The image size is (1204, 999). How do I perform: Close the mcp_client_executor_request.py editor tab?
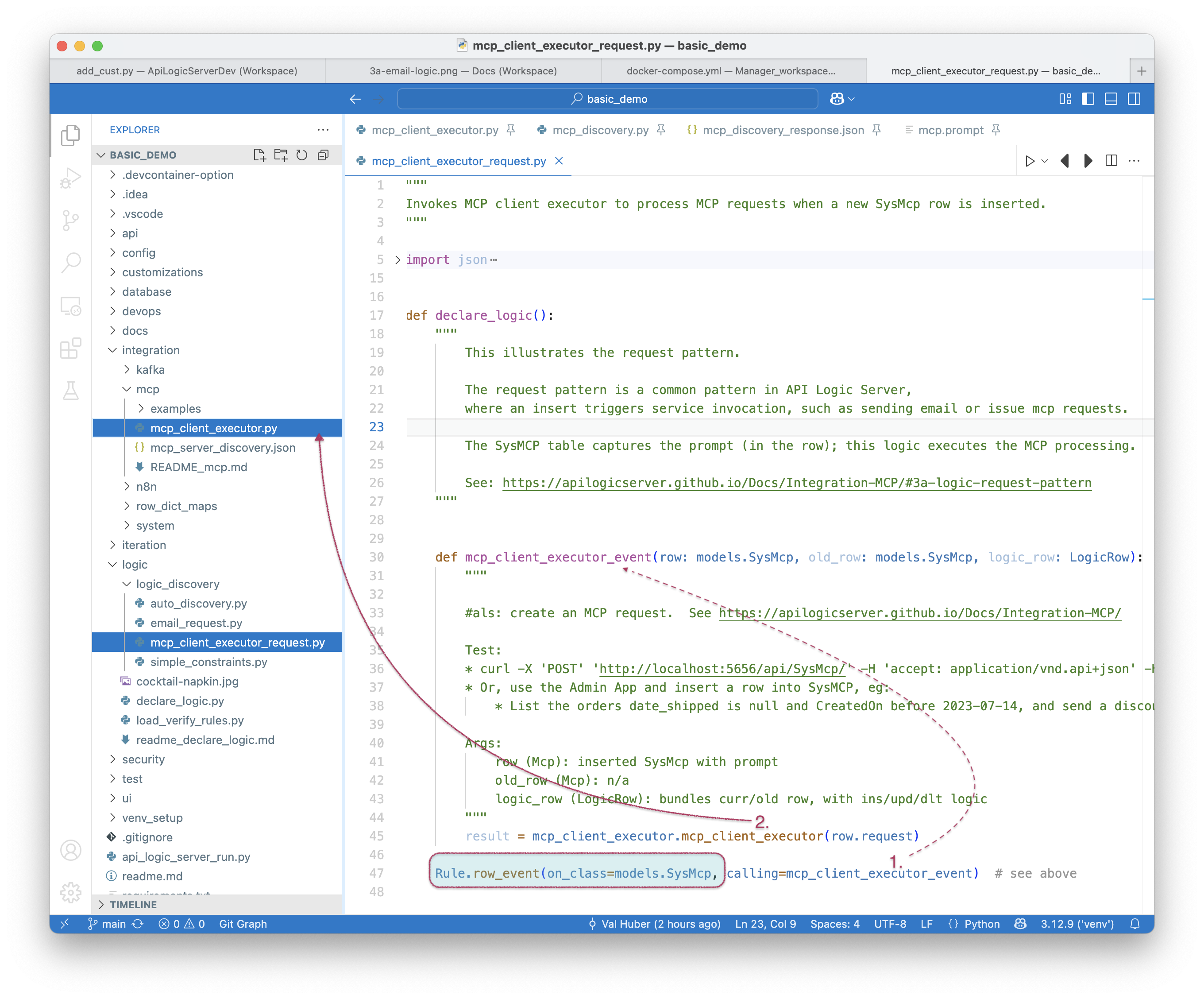tap(559, 161)
